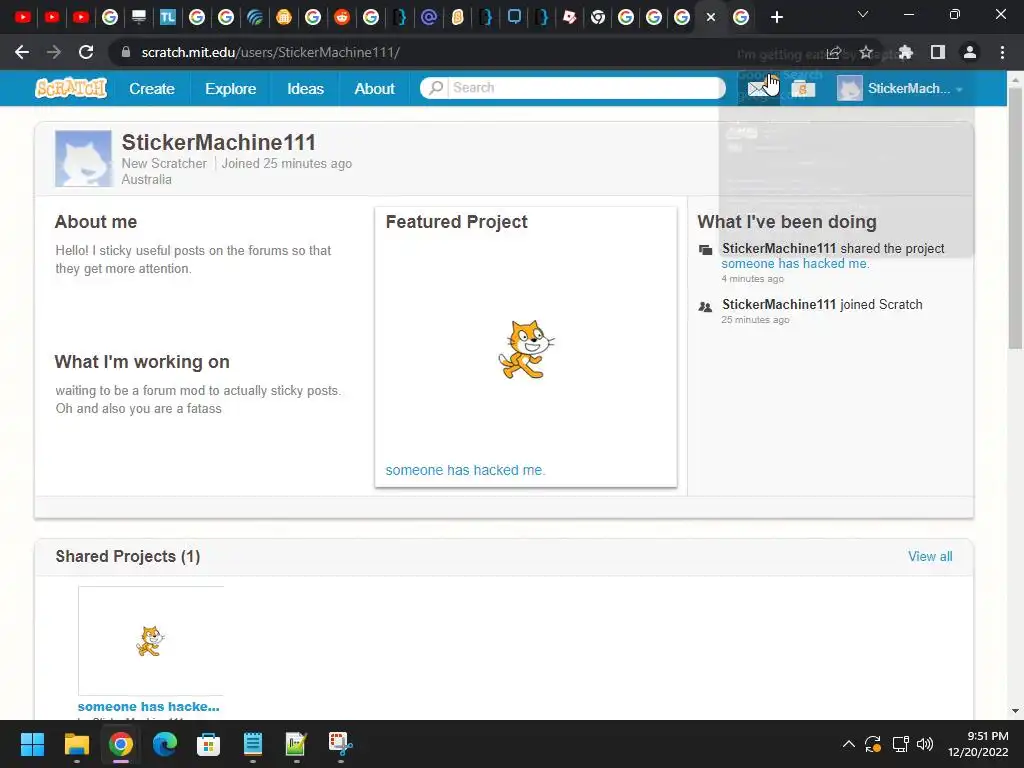This screenshot has width=1024, height=768.
Task: Open the shared project thumbnail
Action: (151, 641)
